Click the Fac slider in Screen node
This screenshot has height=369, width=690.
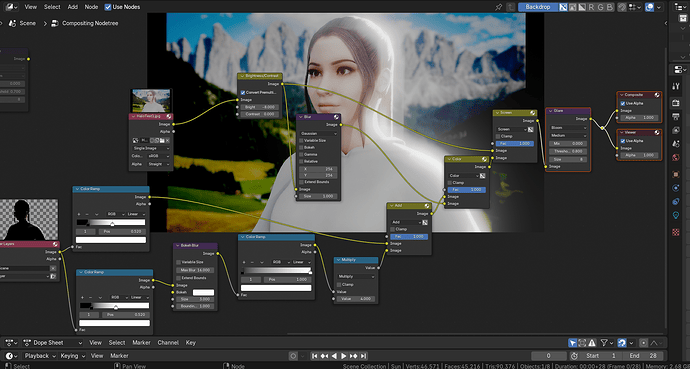point(515,144)
